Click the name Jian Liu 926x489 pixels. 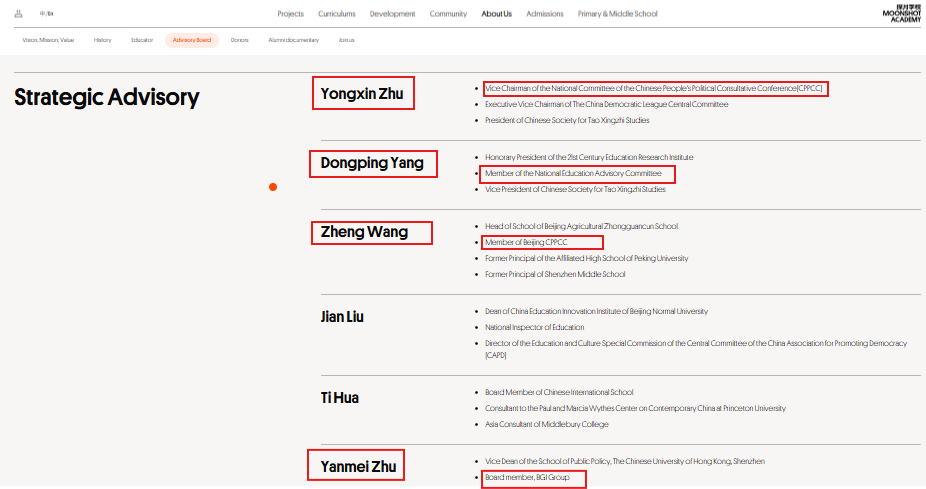(342, 317)
